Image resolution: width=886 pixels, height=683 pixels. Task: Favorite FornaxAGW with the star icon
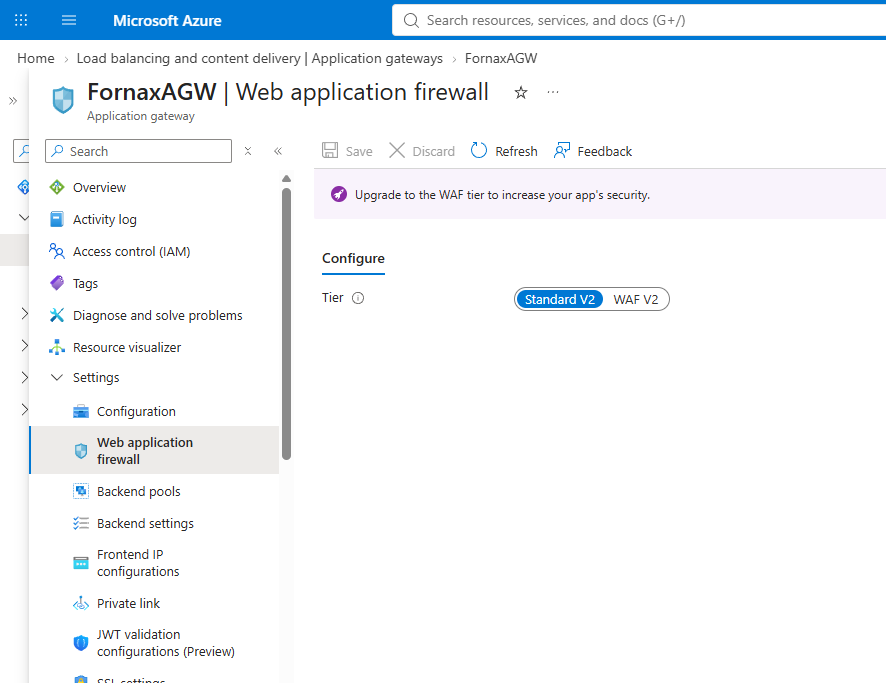[x=521, y=93]
